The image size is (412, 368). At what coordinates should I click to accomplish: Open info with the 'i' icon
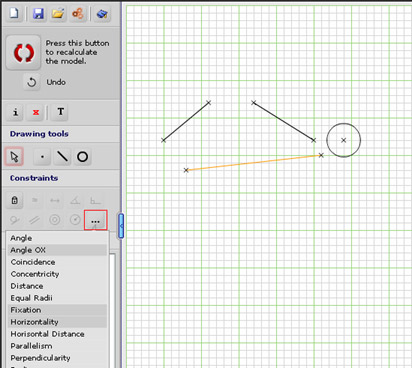(x=15, y=112)
